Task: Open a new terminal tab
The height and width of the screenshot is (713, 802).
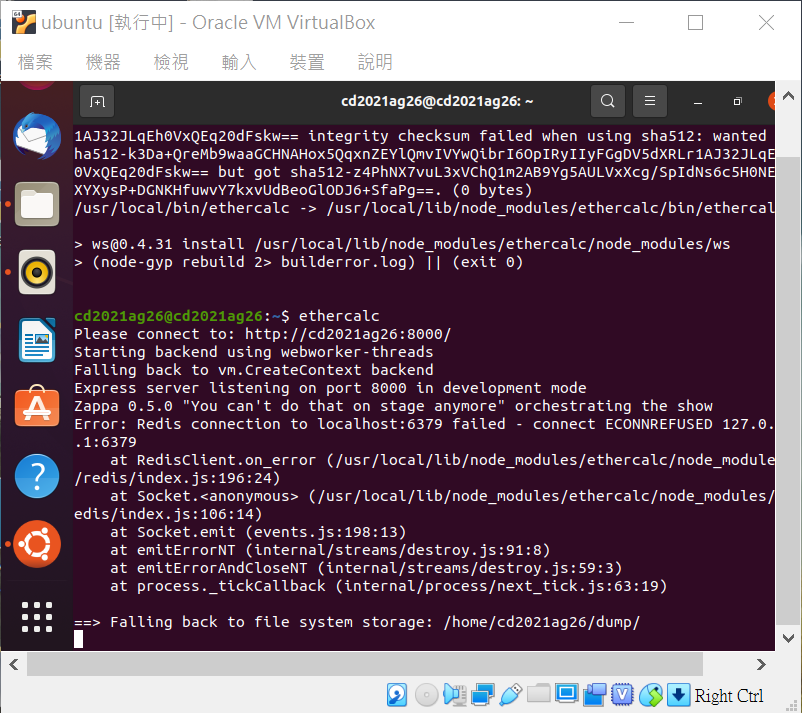Action: click(x=97, y=101)
